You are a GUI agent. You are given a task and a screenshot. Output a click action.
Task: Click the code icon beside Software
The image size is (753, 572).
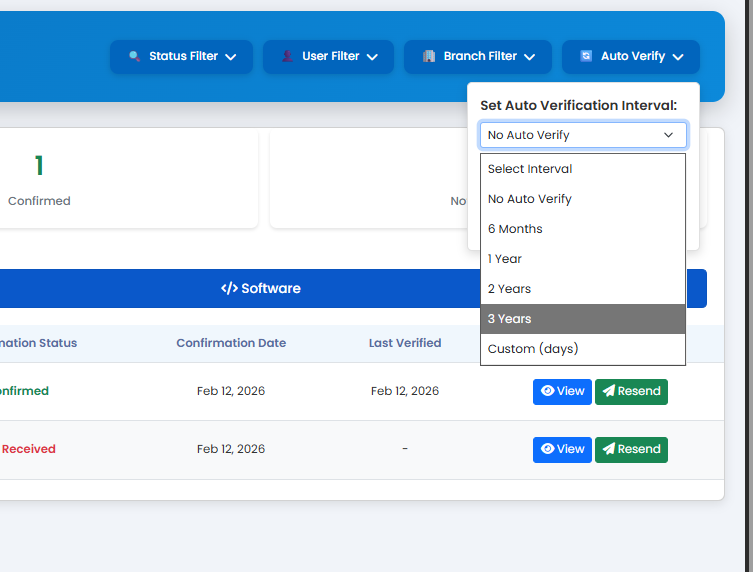coord(230,288)
